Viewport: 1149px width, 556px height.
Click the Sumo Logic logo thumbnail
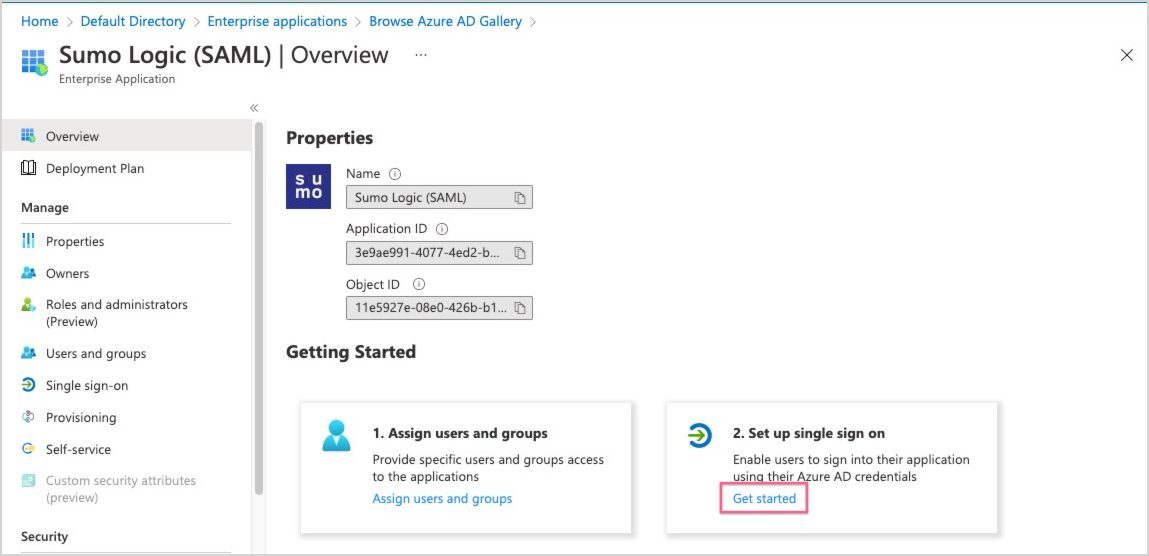pos(308,186)
